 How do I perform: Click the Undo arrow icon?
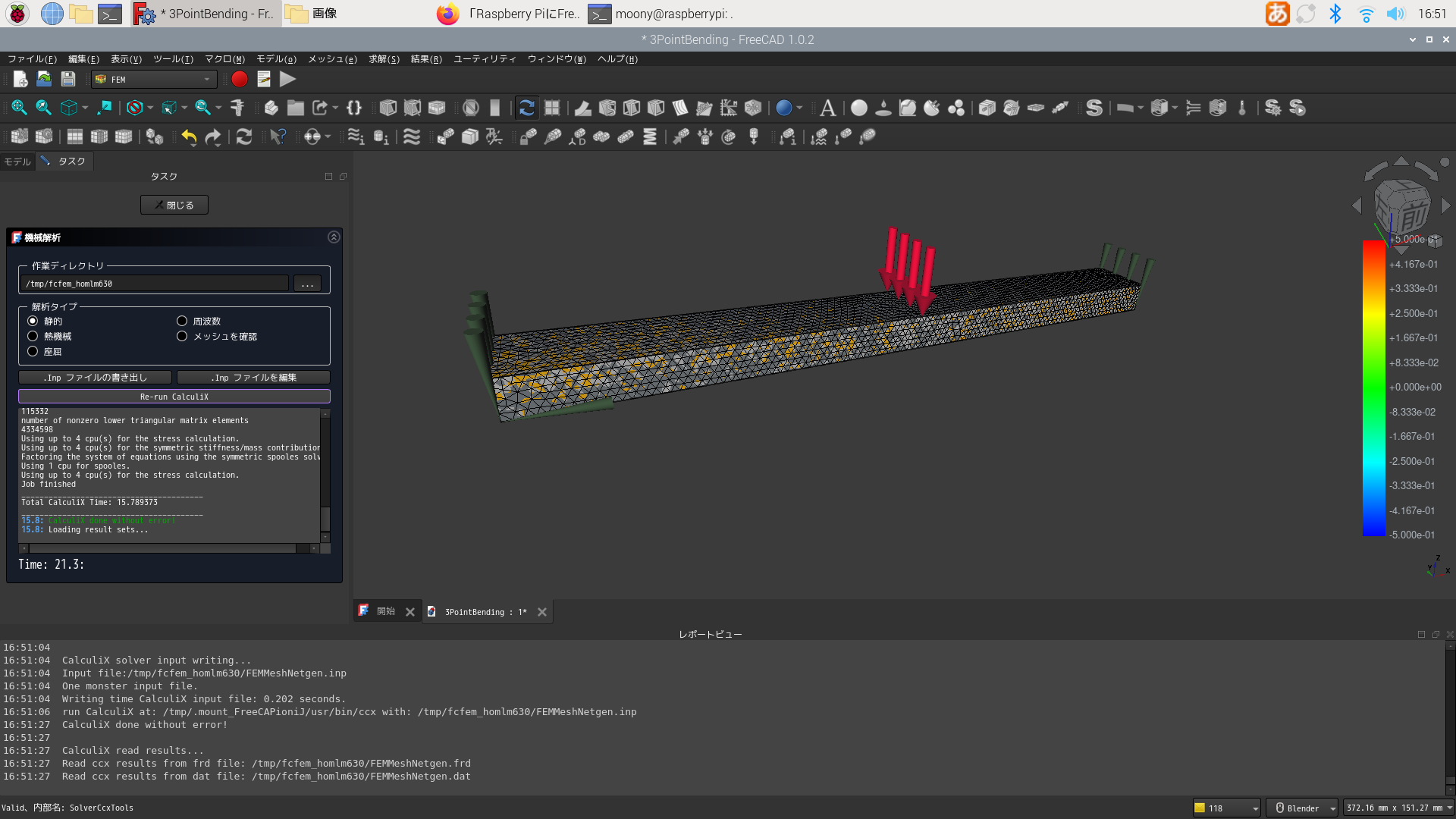(x=189, y=136)
